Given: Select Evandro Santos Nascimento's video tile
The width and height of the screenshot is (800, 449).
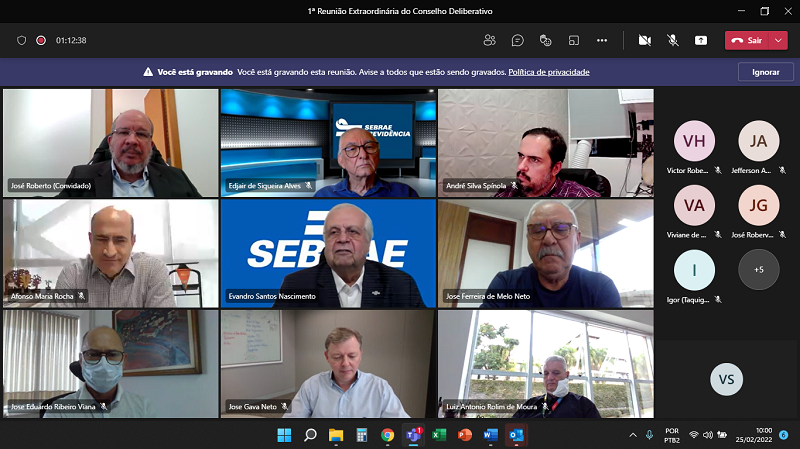Looking at the screenshot, I should click(x=328, y=253).
